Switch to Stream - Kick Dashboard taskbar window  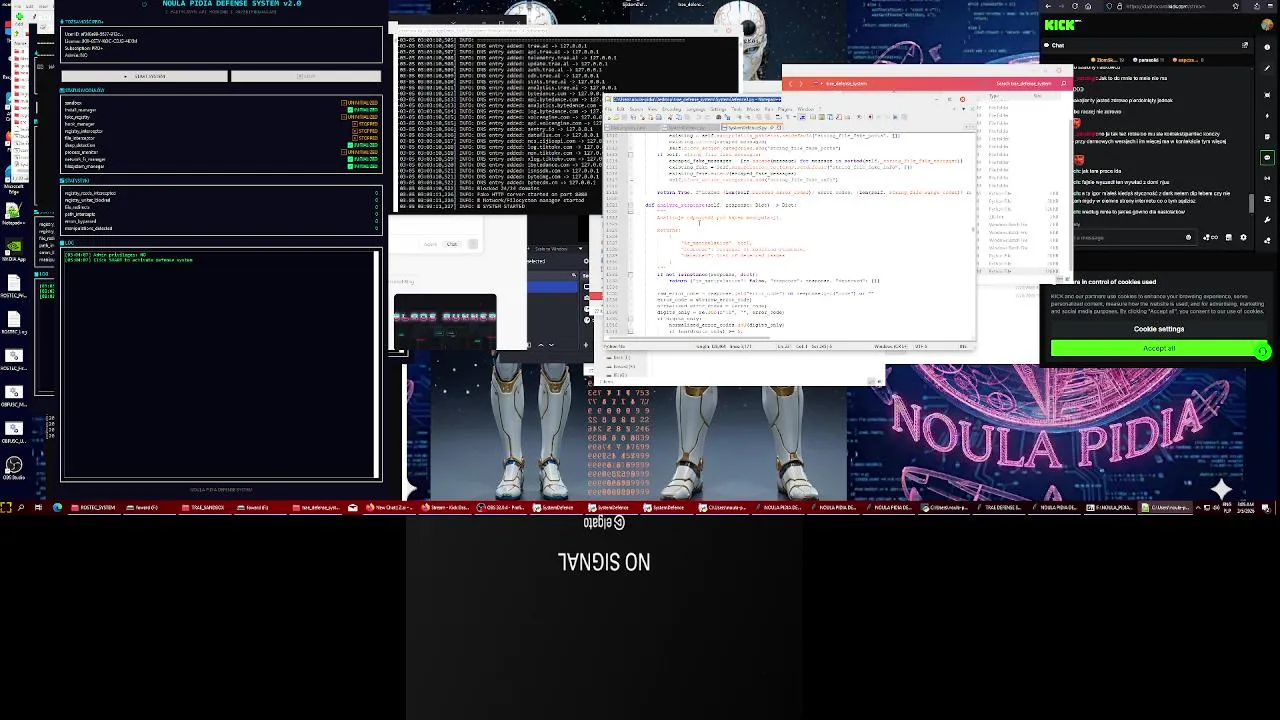pyautogui.click(x=445, y=507)
